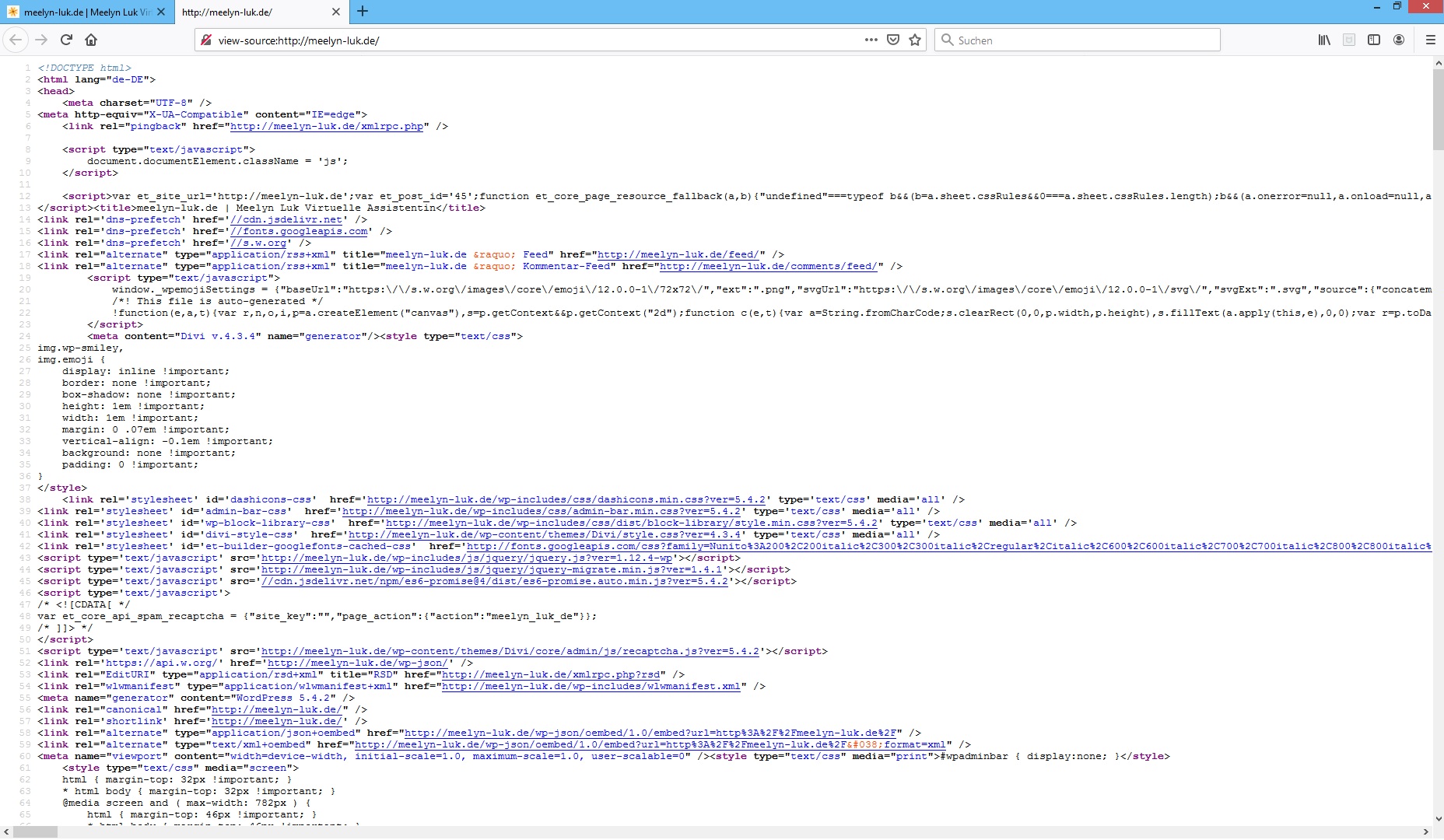Click the toolbar icon right of the Library icon
This screenshot has width=1444, height=840.
pos(1349,40)
